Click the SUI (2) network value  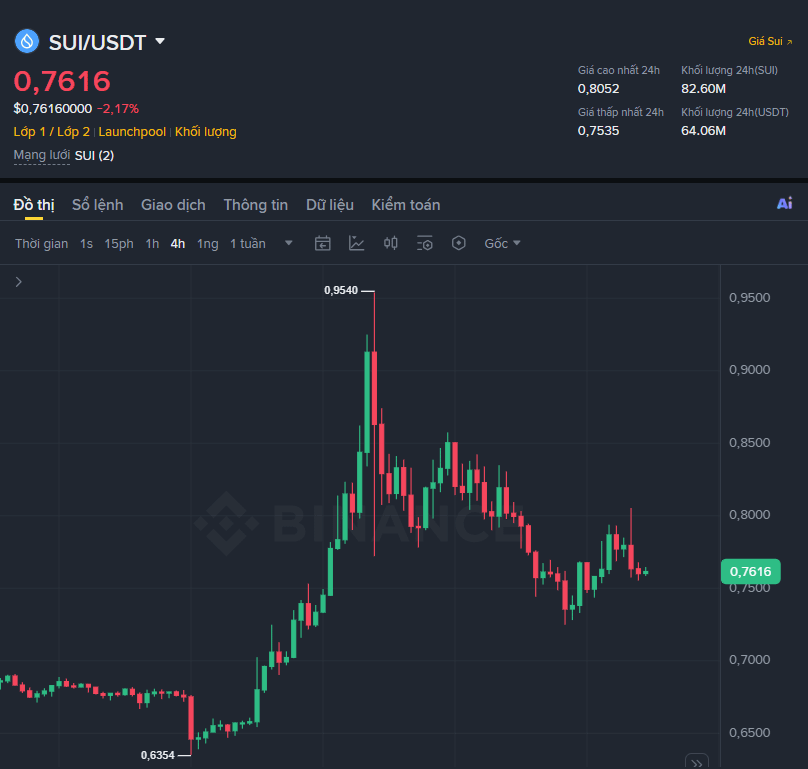94,156
